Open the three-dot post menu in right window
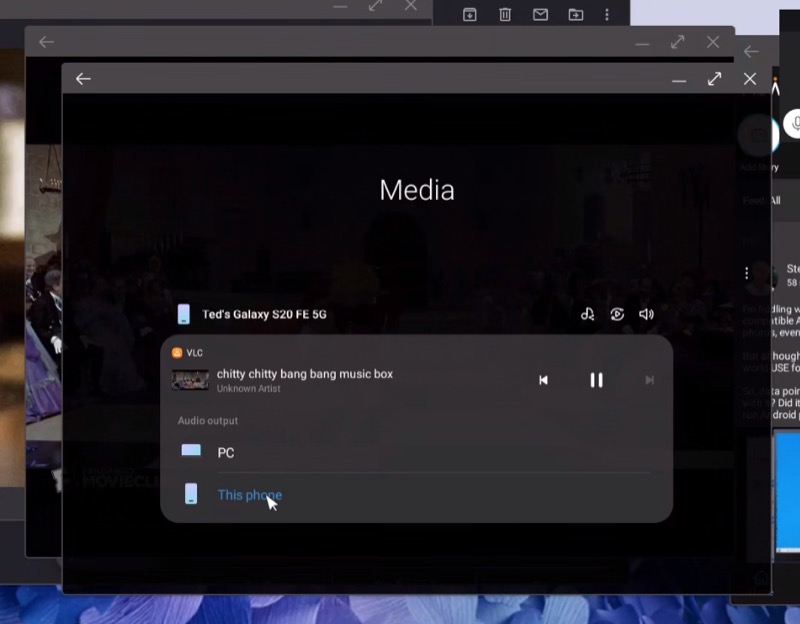The image size is (800, 624). [x=746, y=273]
